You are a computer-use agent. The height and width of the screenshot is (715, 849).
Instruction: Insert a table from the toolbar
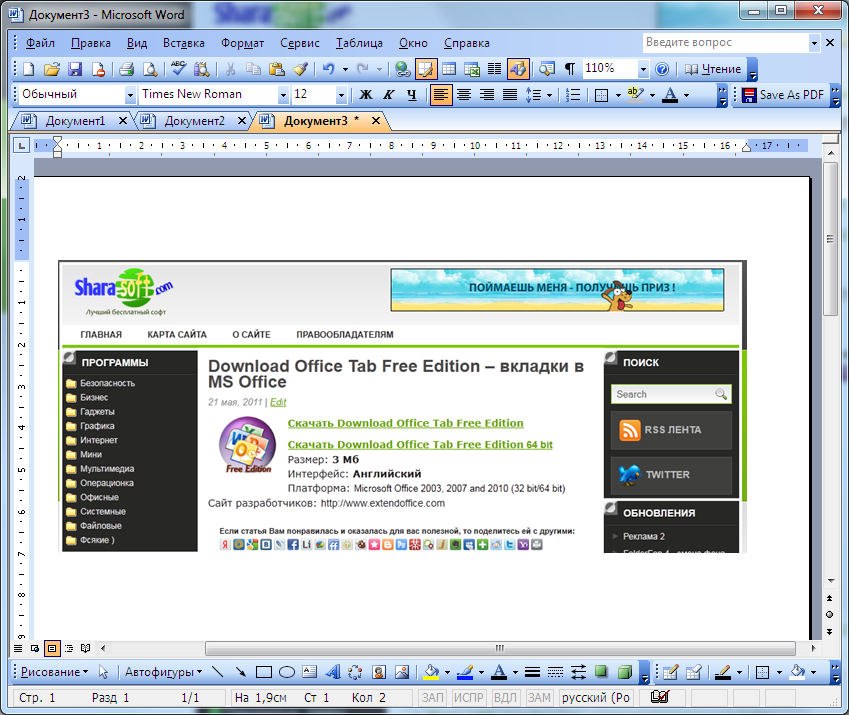tap(449, 69)
